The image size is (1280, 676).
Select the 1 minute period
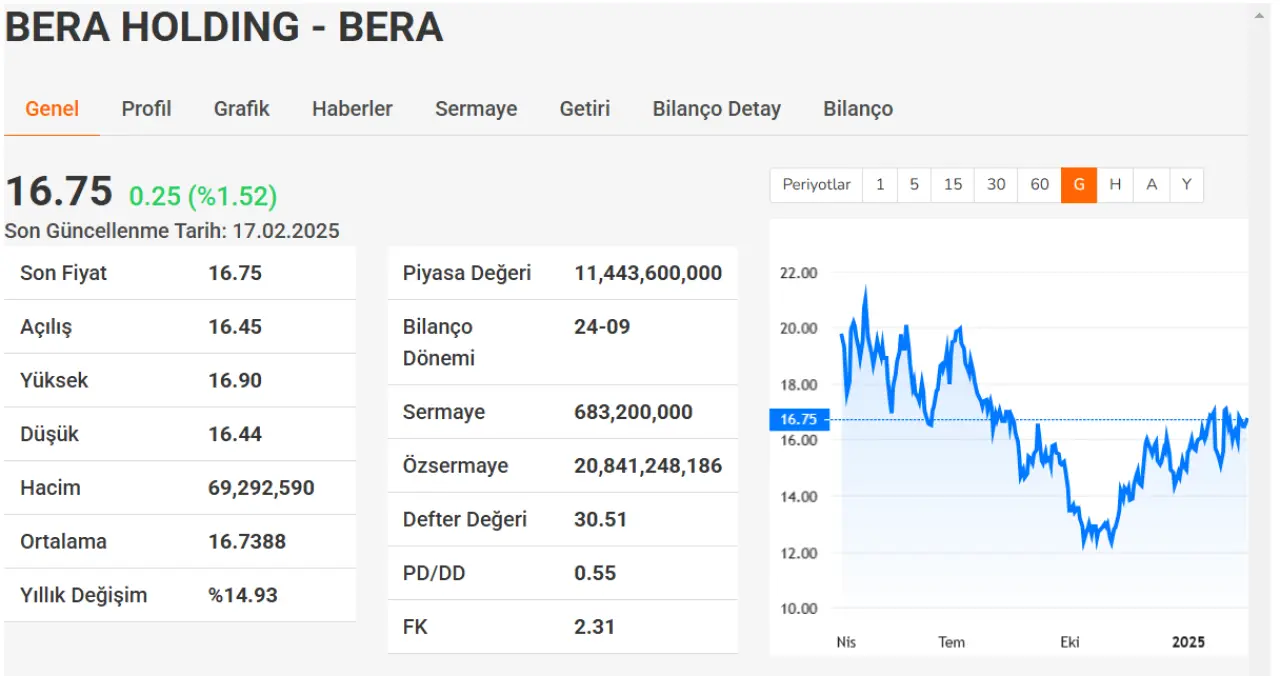point(880,185)
